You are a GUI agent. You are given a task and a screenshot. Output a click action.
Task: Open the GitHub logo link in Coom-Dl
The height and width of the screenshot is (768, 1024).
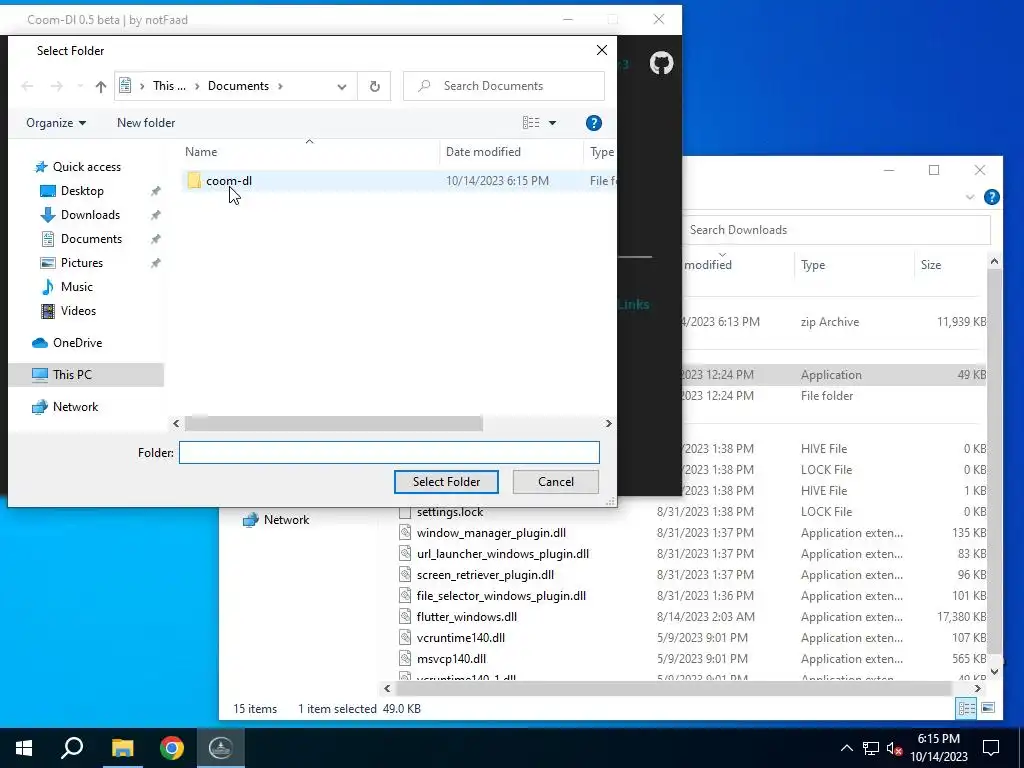[661, 63]
